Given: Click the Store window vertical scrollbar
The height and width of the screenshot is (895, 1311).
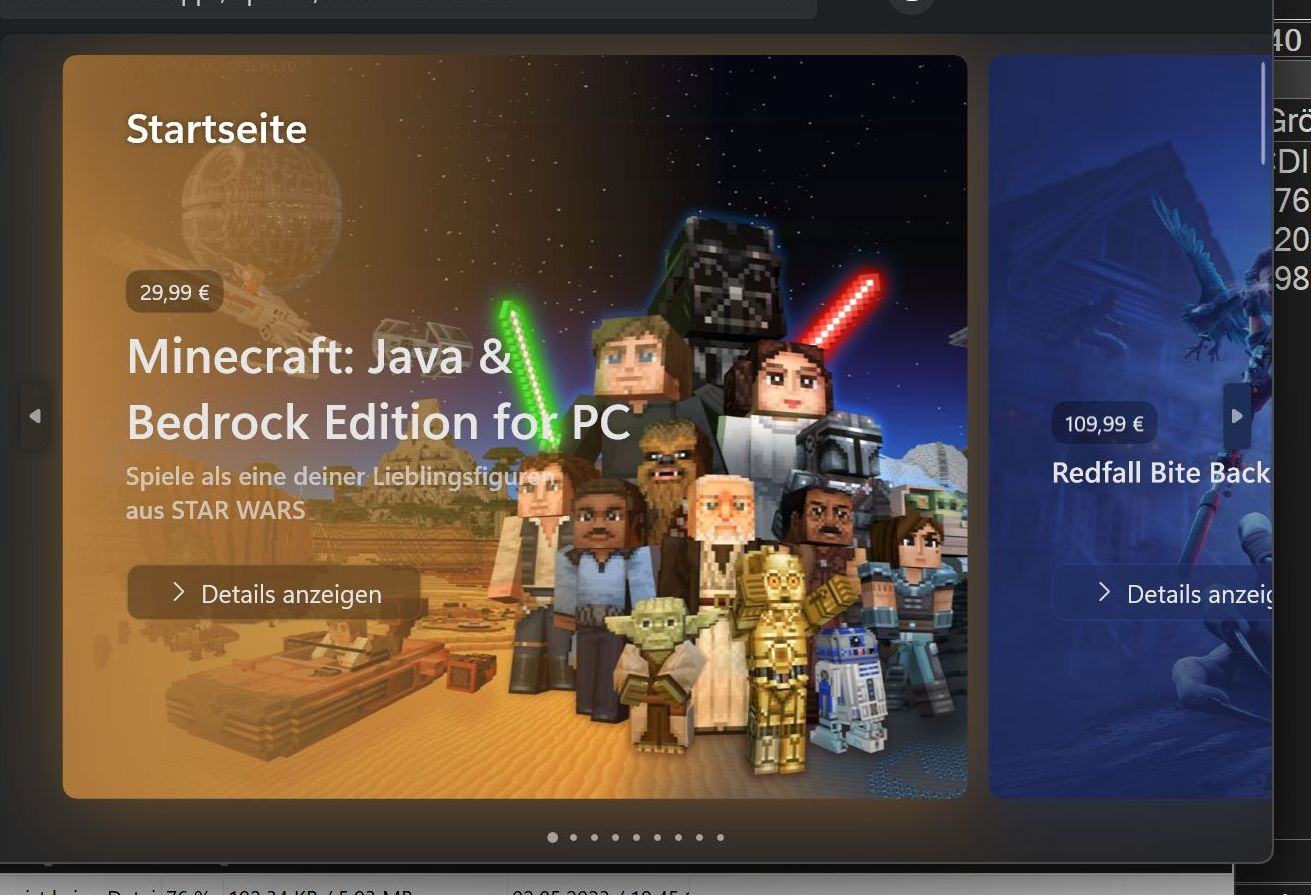Looking at the screenshot, I should 1263,112.
